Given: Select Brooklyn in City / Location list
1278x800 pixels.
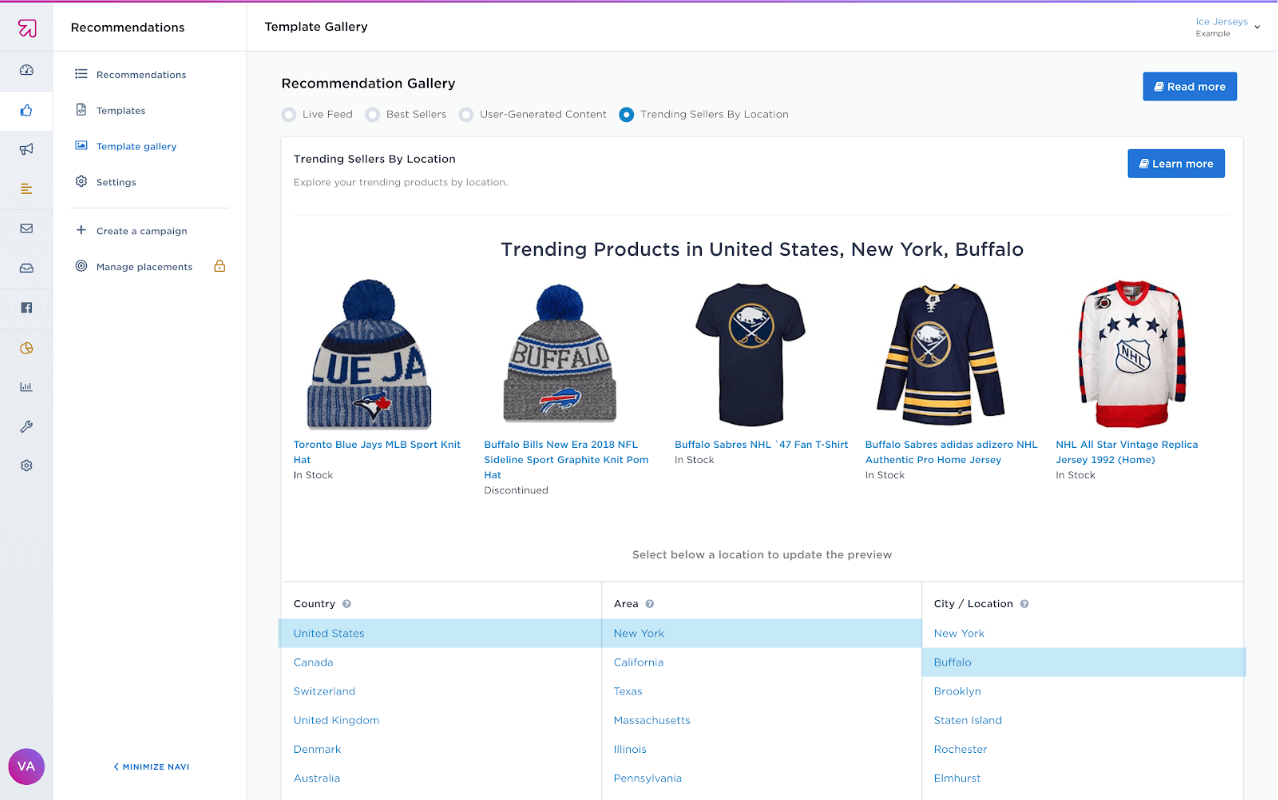Looking at the screenshot, I should [957, 692].
